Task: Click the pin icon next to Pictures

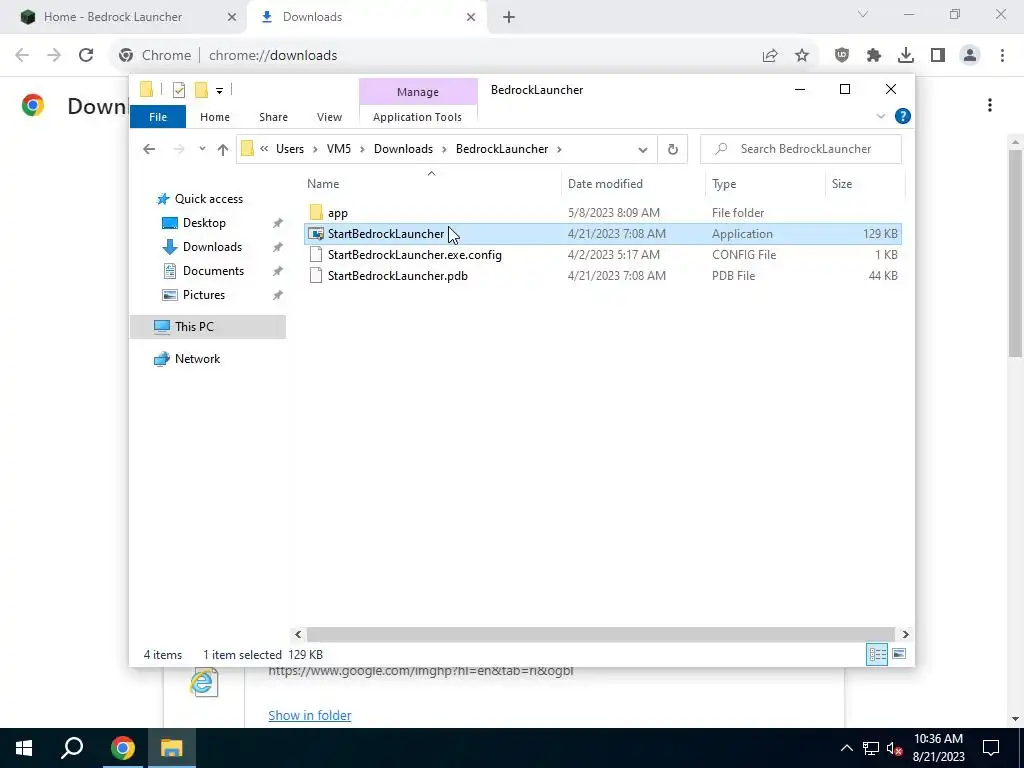Action: (x=278, y=295)
